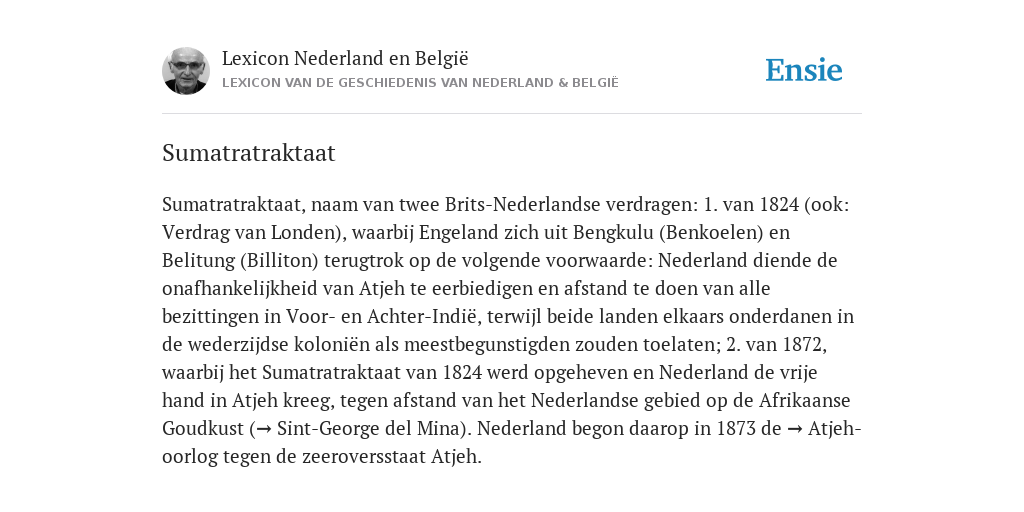Viewport: 1024px width, 512px height.
Task: Click the year 1872 in the paragraph
Action: [801, 344]
